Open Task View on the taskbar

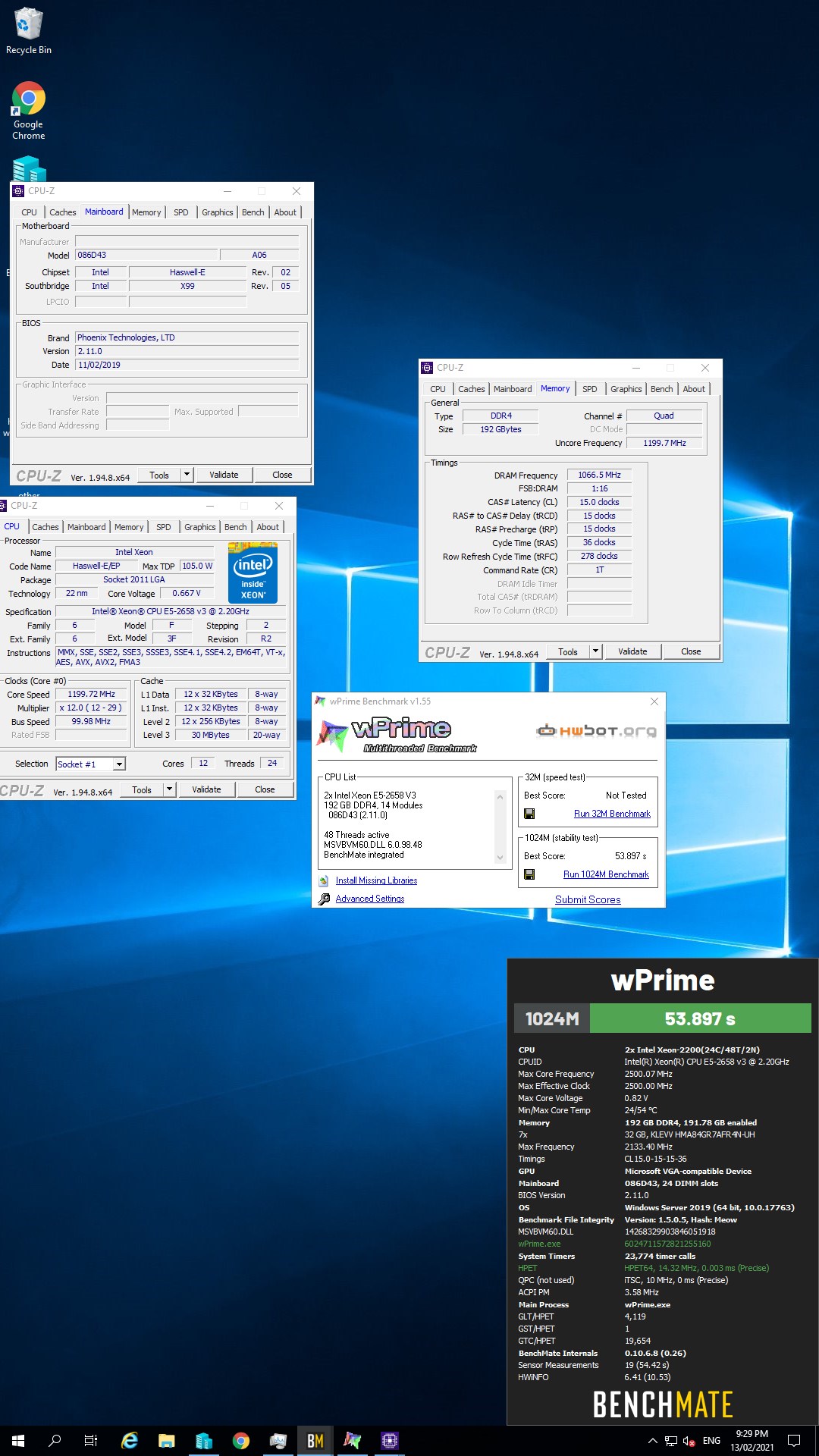(91, 1441)
